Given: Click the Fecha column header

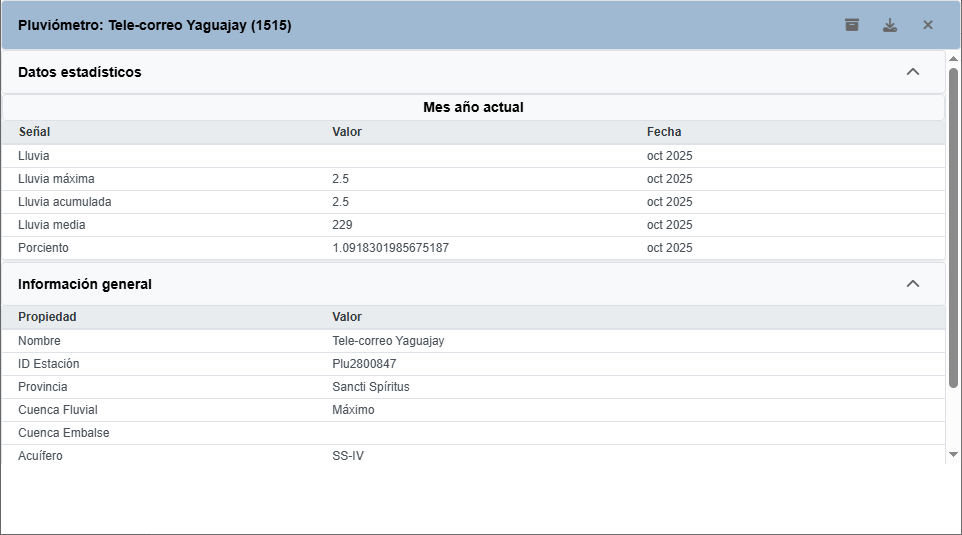Looking at the screenshot, I should click(664, 132).
